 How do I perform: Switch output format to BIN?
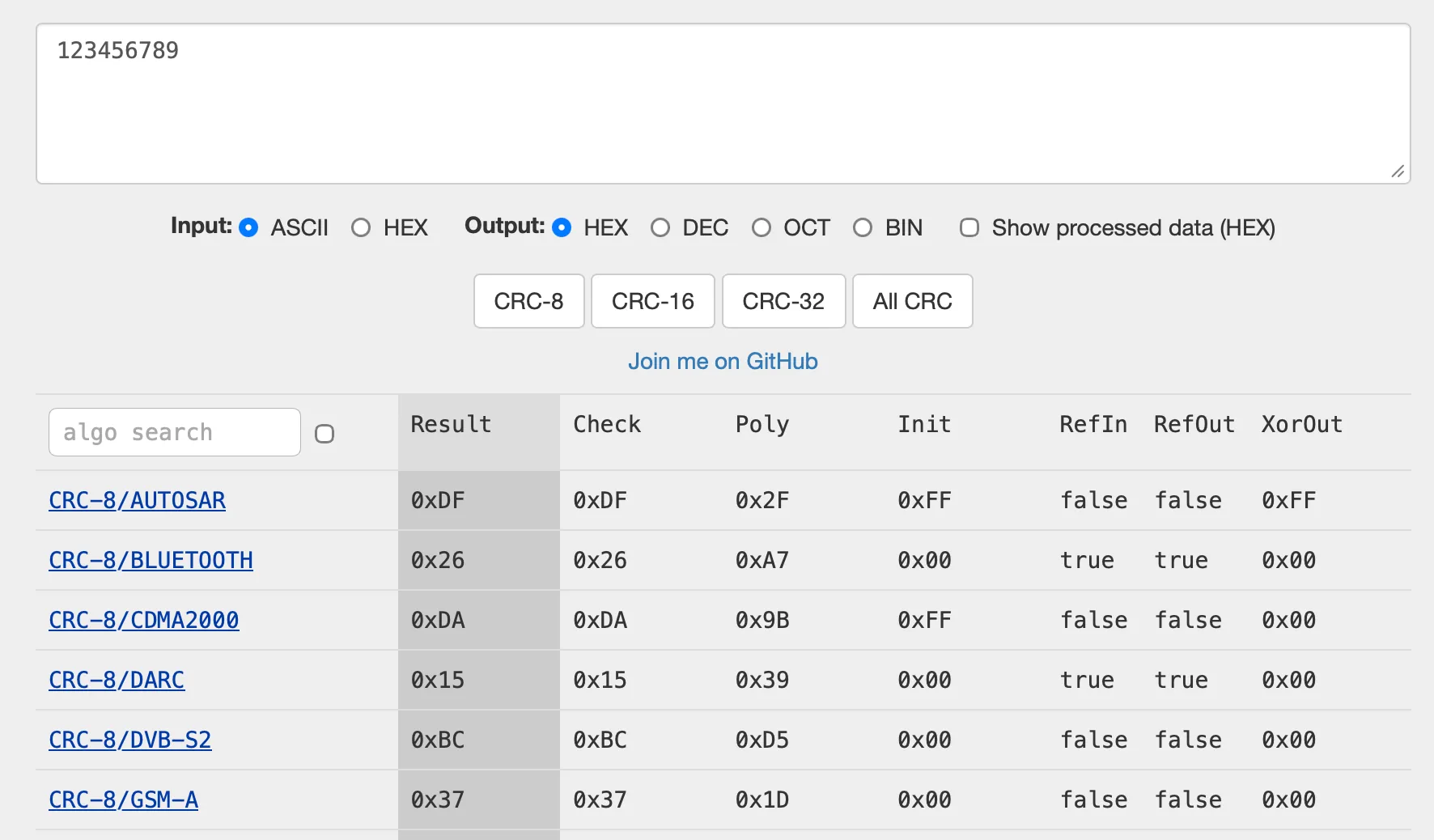[x=863, y=227]
